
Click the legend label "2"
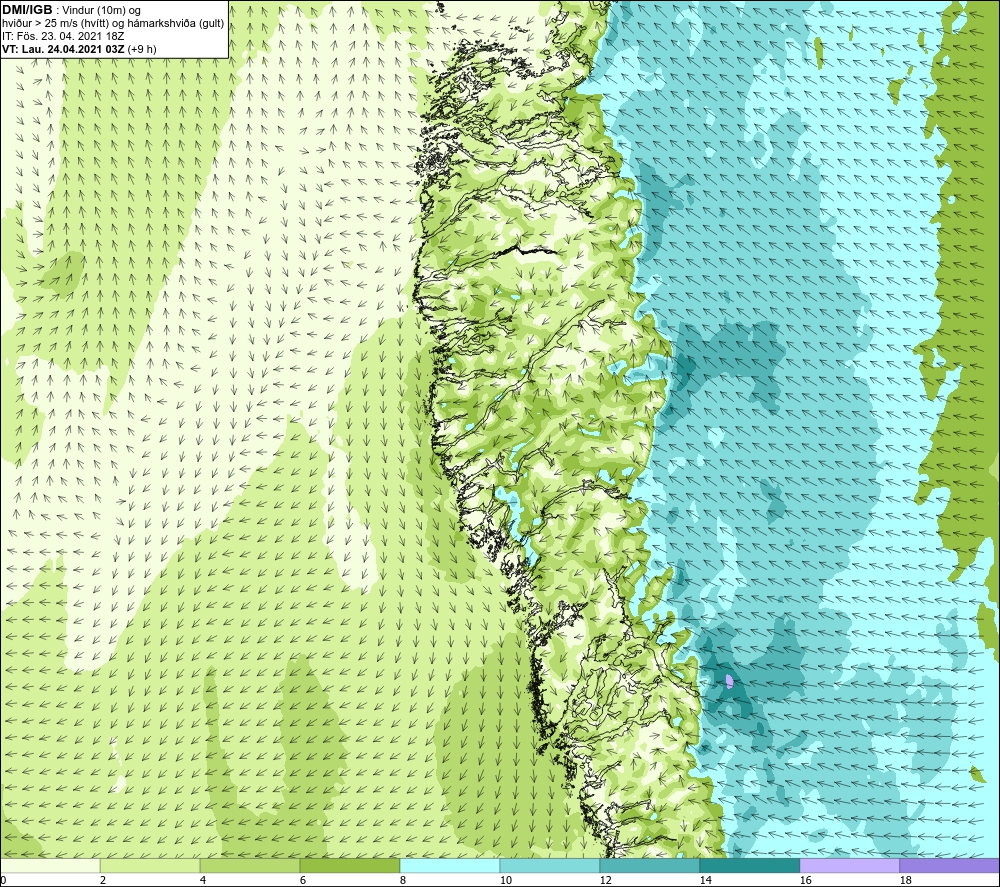103,881
